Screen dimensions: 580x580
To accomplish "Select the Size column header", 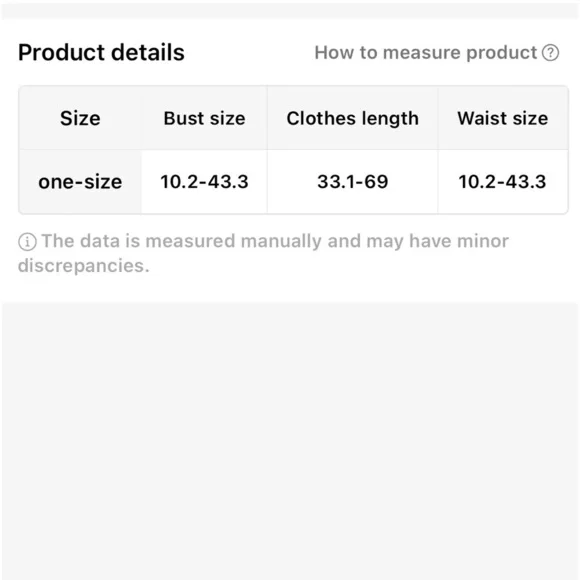I will [80, 118].
